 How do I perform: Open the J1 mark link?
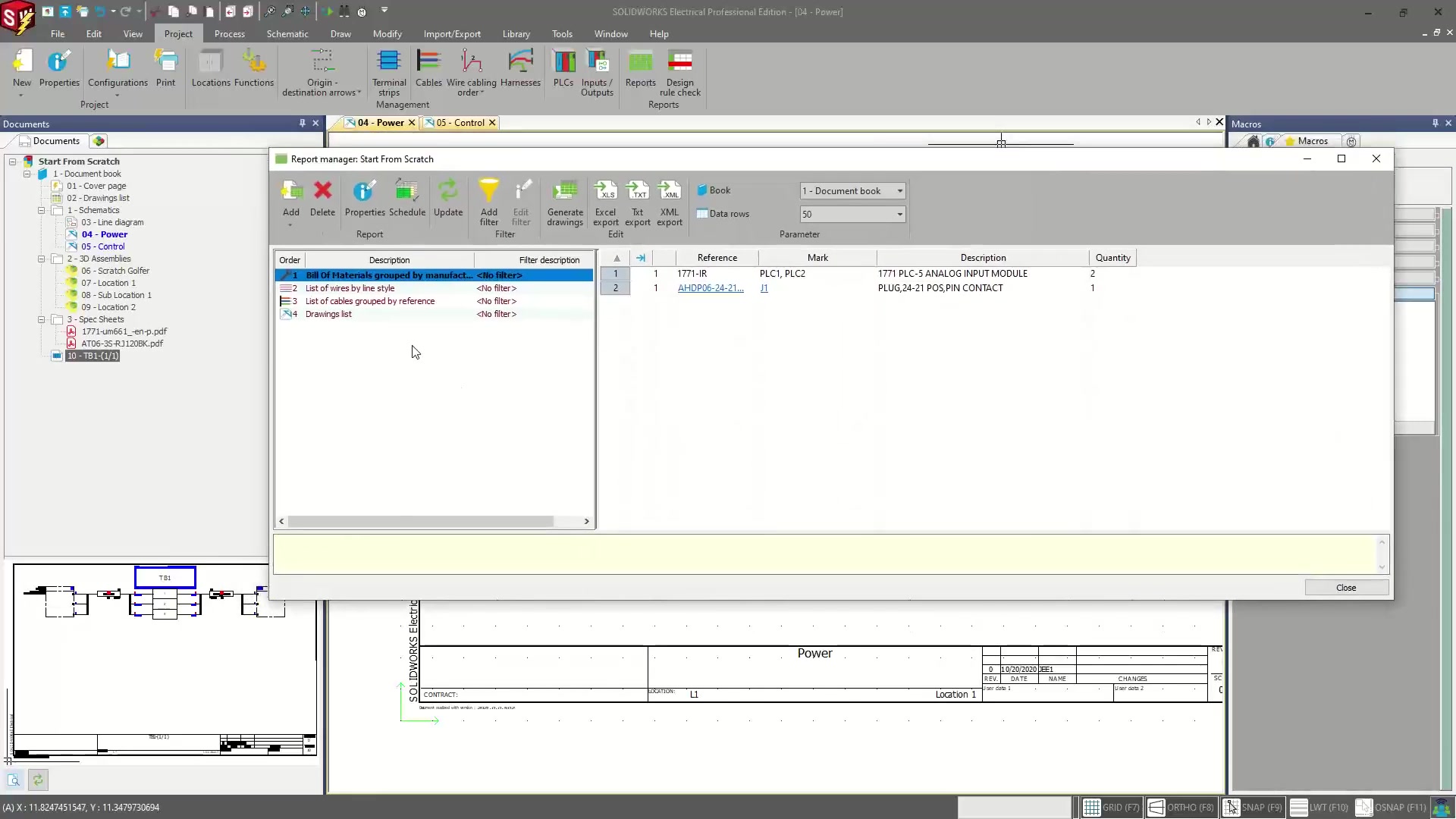[764, 288]
